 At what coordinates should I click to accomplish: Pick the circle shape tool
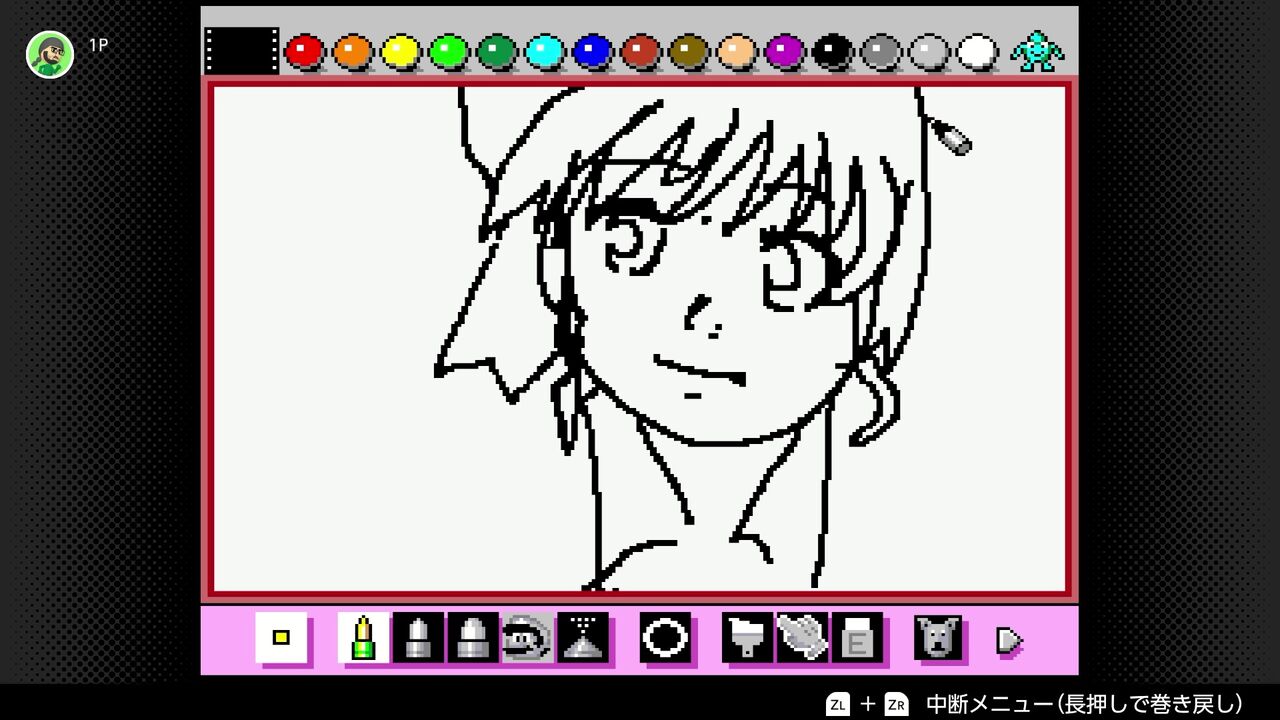point(665,637)
